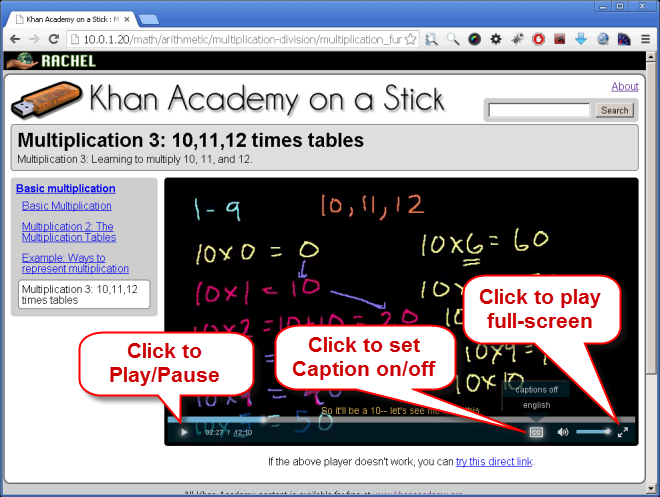Open the Basic Multiplication video link
The image size is (660, 497).
point(67,206)
